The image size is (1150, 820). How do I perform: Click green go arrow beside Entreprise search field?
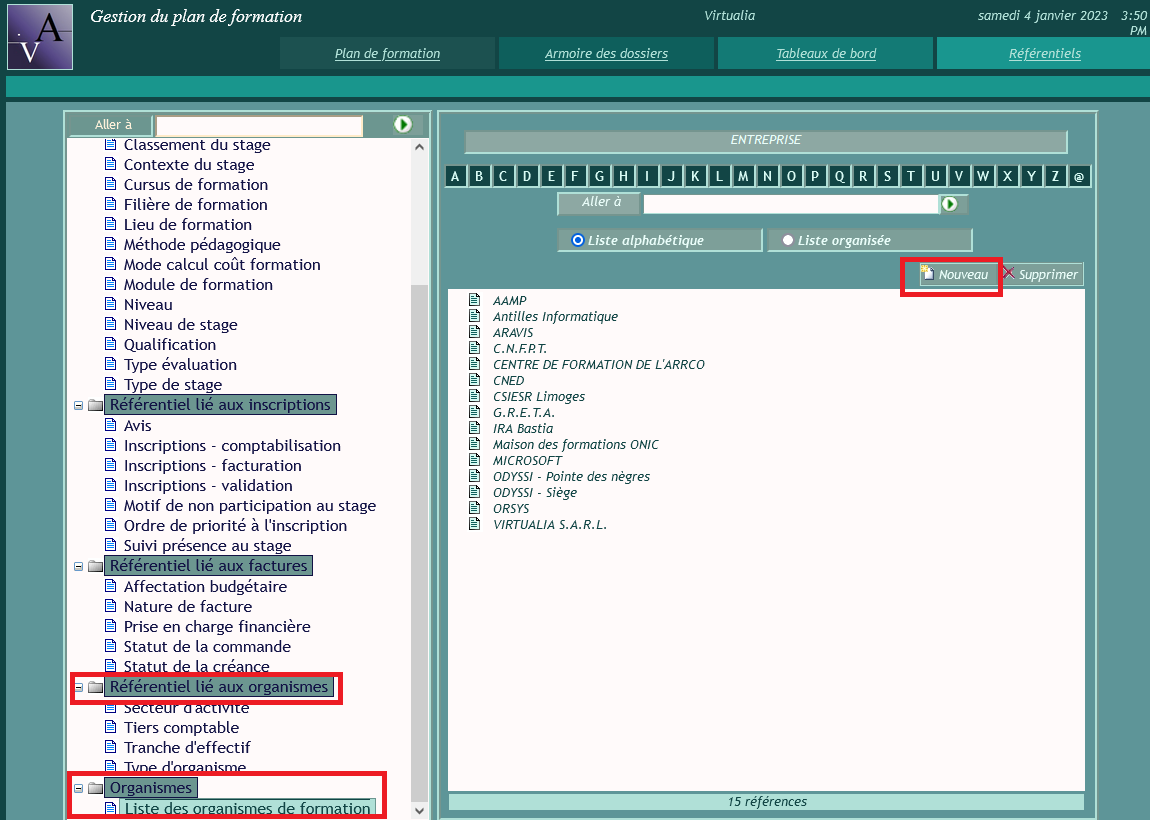coord(950,204)
